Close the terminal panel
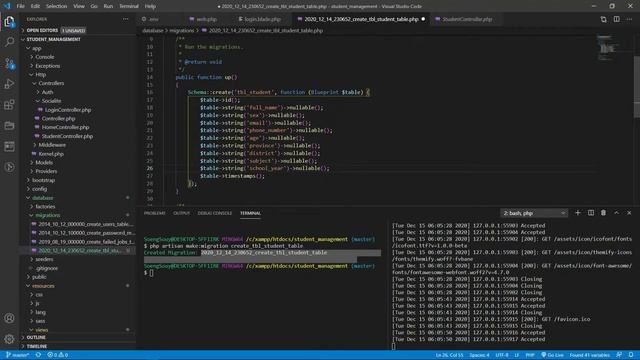Viewport: 640px width, 360px height. [629, 213]
